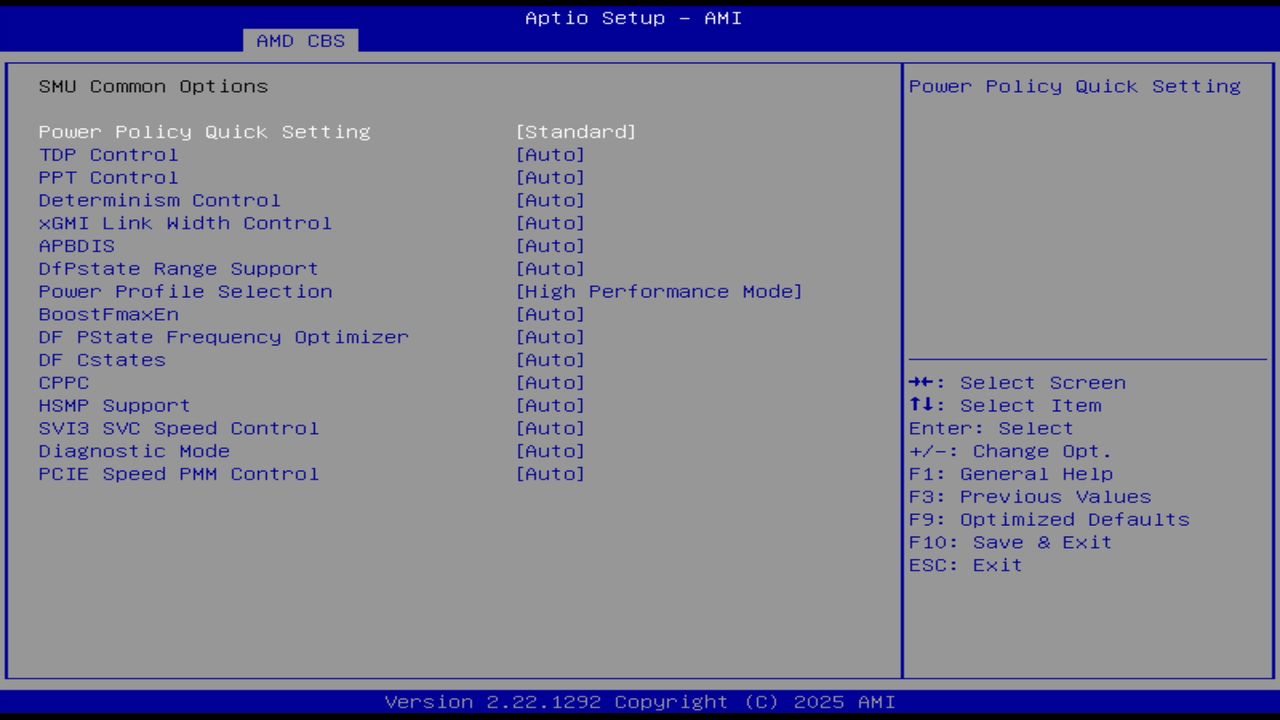Viewport: 1280px width, 720px height.
Task: Open the BoostFmaxEn [Auto] value
Action: pos(550,314)
